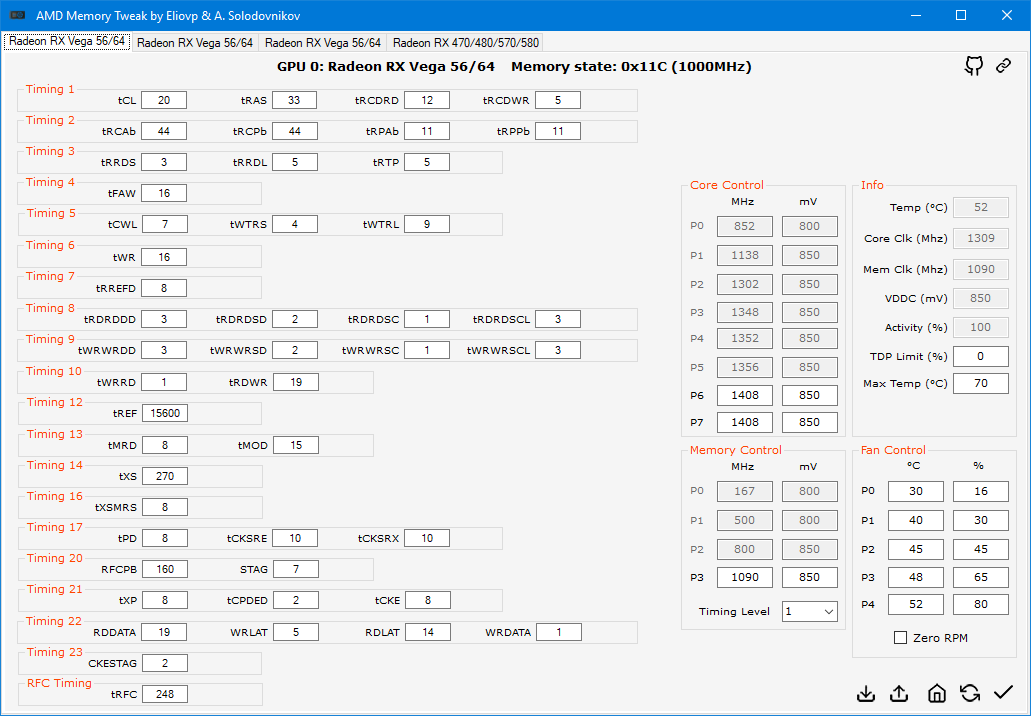The image size is (1031, 716).
Task: Select the first Radeon RX Vega 56/64 tab
Action: [x=67, y=41]
